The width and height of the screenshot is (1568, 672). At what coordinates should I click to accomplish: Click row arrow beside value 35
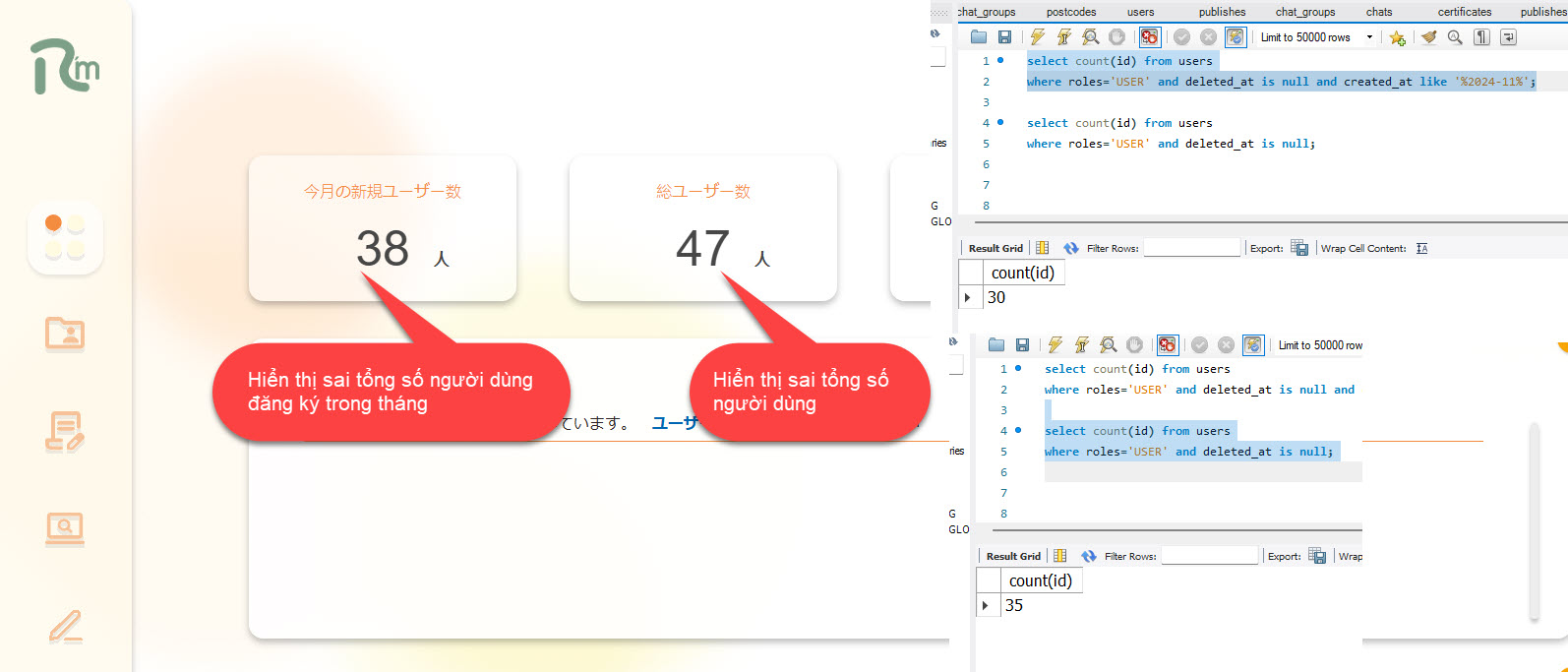click(986, 606)
